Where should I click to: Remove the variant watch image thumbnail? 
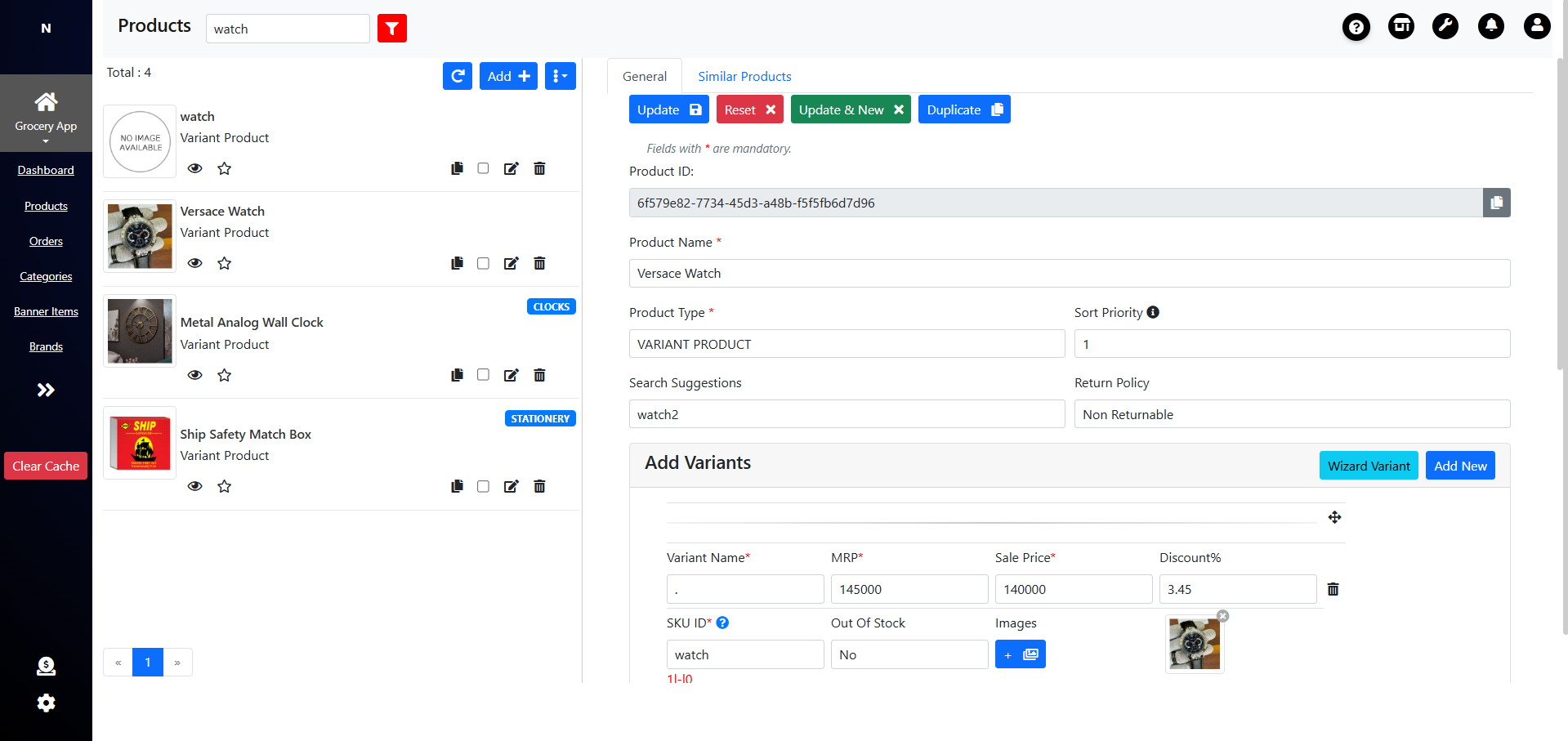(1222, 616)
